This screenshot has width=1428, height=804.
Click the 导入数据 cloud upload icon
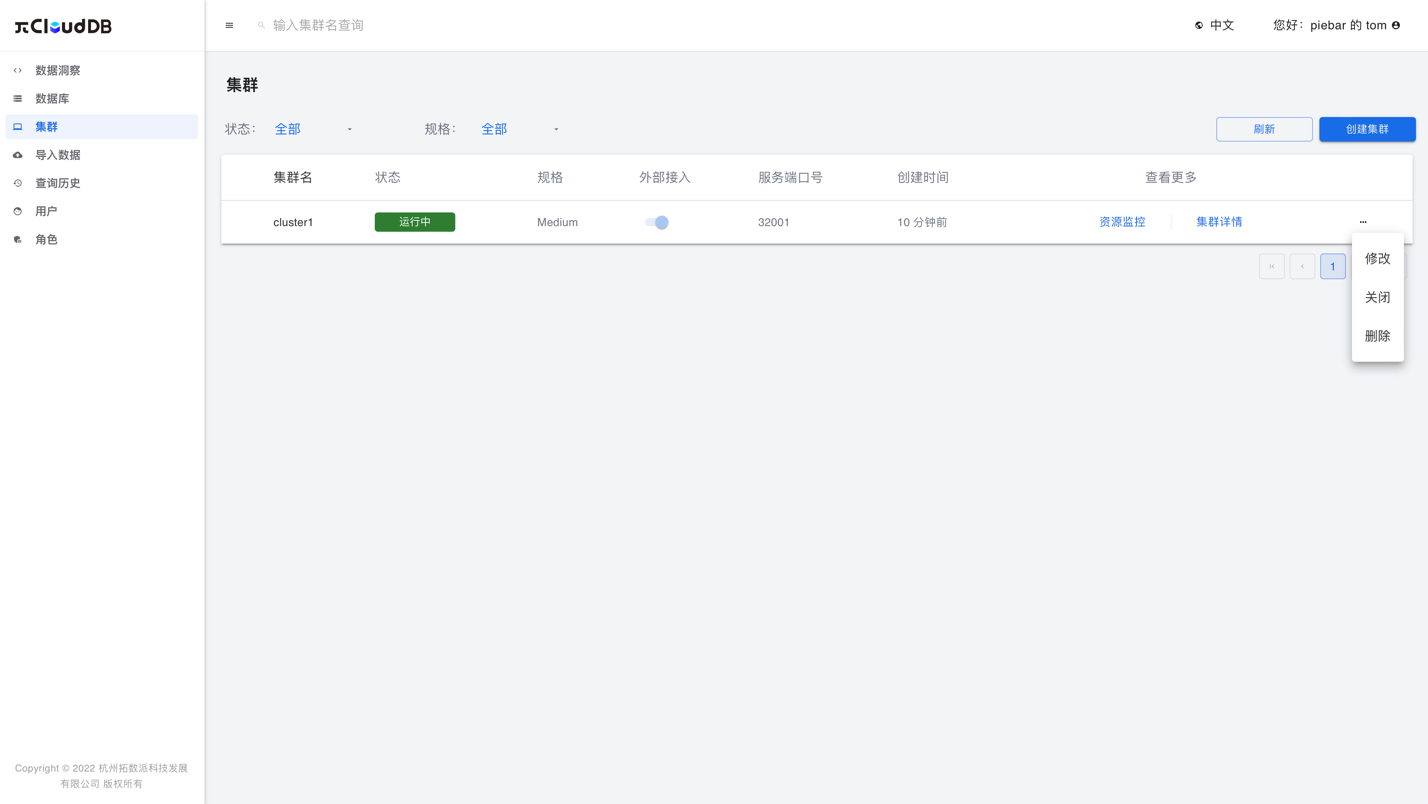pos(18,155)
